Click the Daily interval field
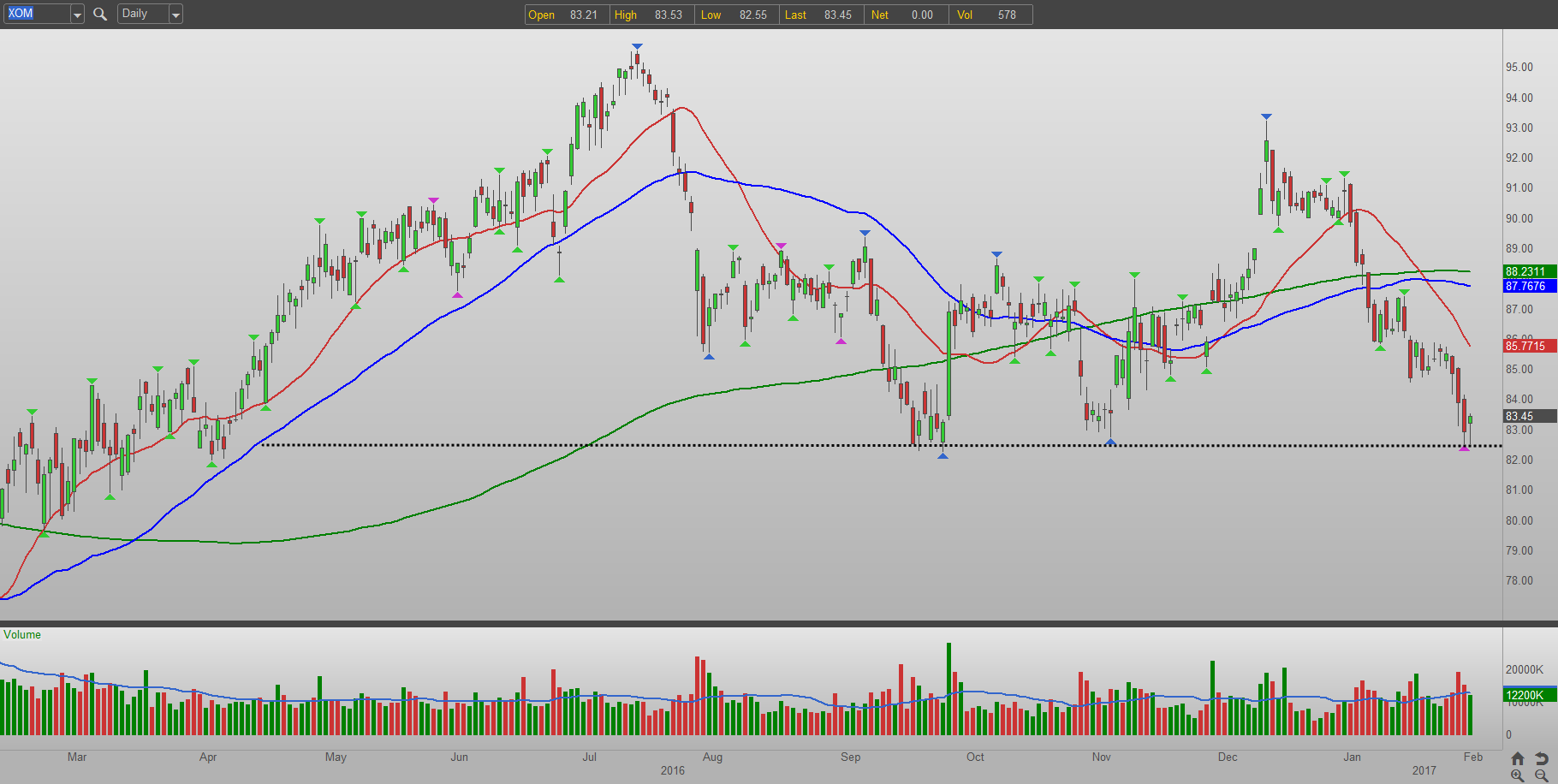Screen dimensions: 1558x784 click(x=143, y=14)
